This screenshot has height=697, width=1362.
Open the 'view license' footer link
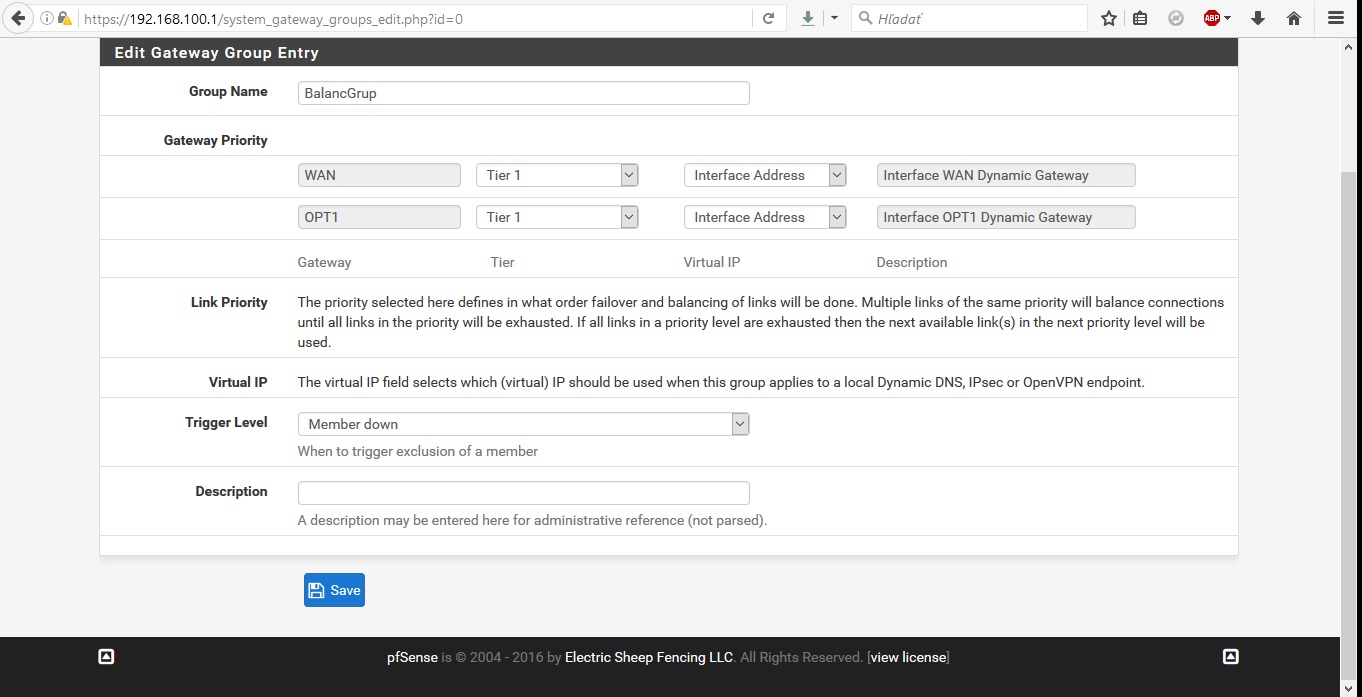[908, 657]
